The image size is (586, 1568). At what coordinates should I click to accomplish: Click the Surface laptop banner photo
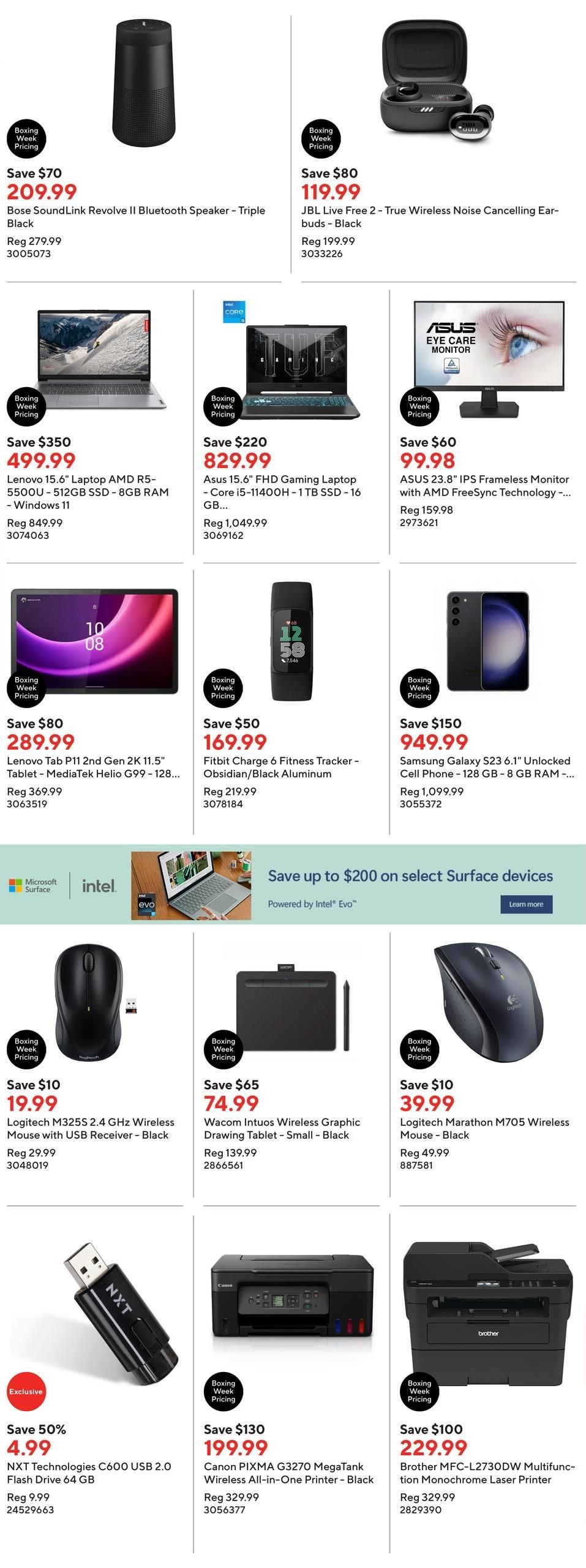191,885
